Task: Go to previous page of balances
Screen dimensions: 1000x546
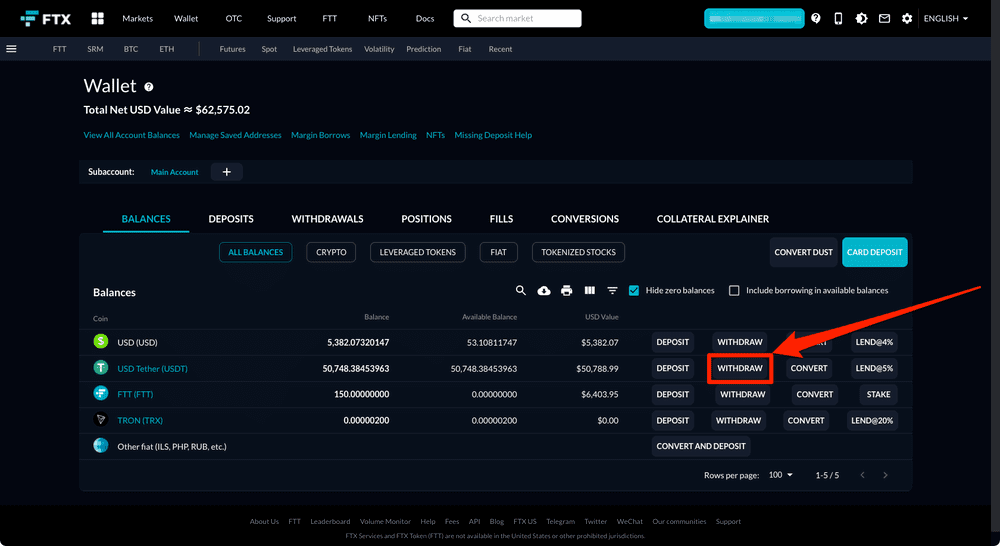Action: pos(862,475)
